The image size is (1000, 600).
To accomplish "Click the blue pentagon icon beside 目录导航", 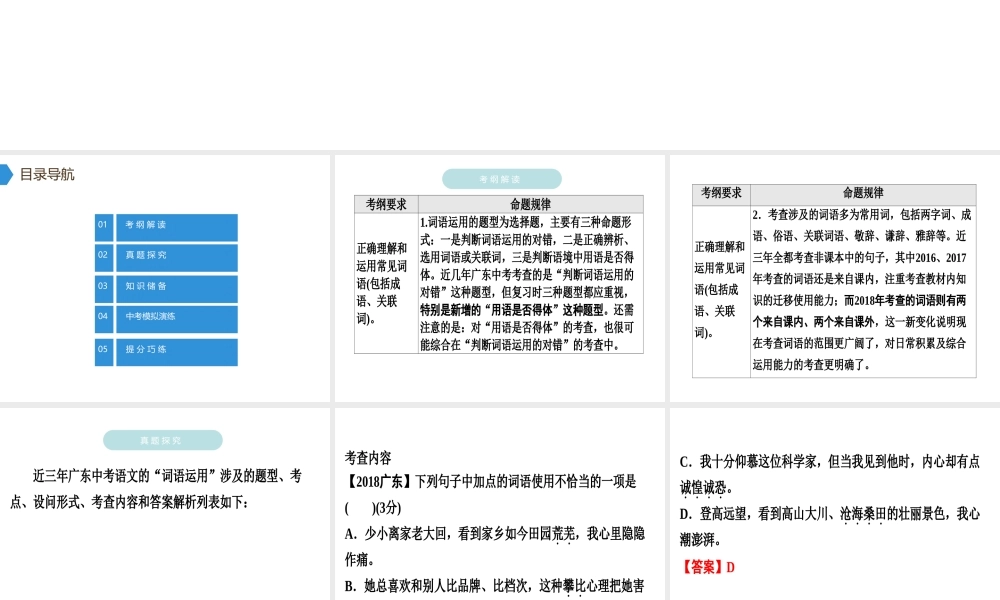I will coord(6,174).
